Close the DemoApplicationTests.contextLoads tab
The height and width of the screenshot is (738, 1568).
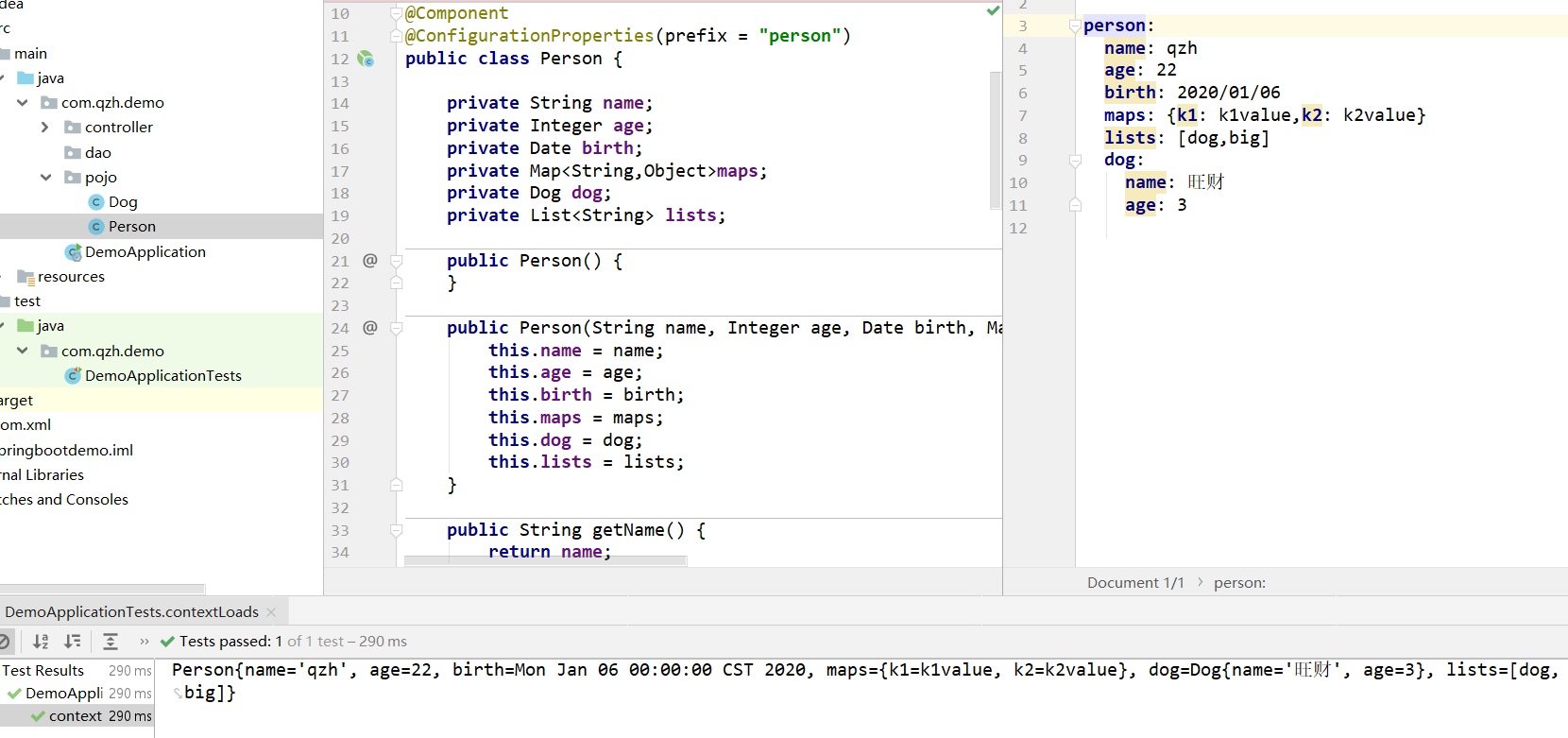(x=272, y=612)
